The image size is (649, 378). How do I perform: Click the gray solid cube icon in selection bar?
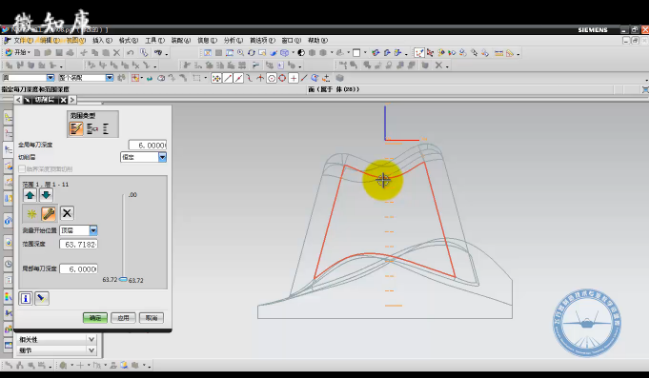(x=339, y=78)
